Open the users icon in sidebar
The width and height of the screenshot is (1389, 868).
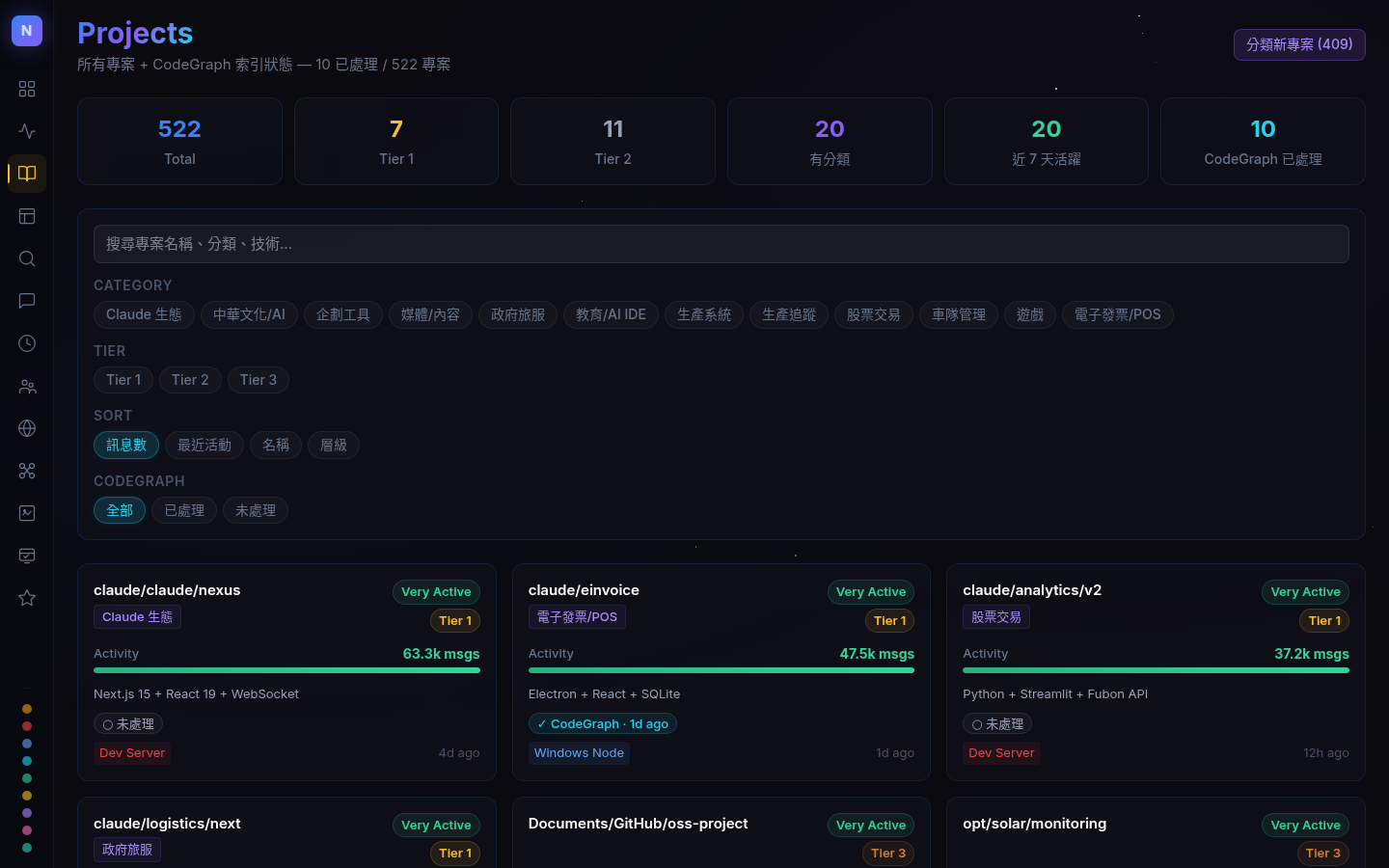tap(27, 386)
